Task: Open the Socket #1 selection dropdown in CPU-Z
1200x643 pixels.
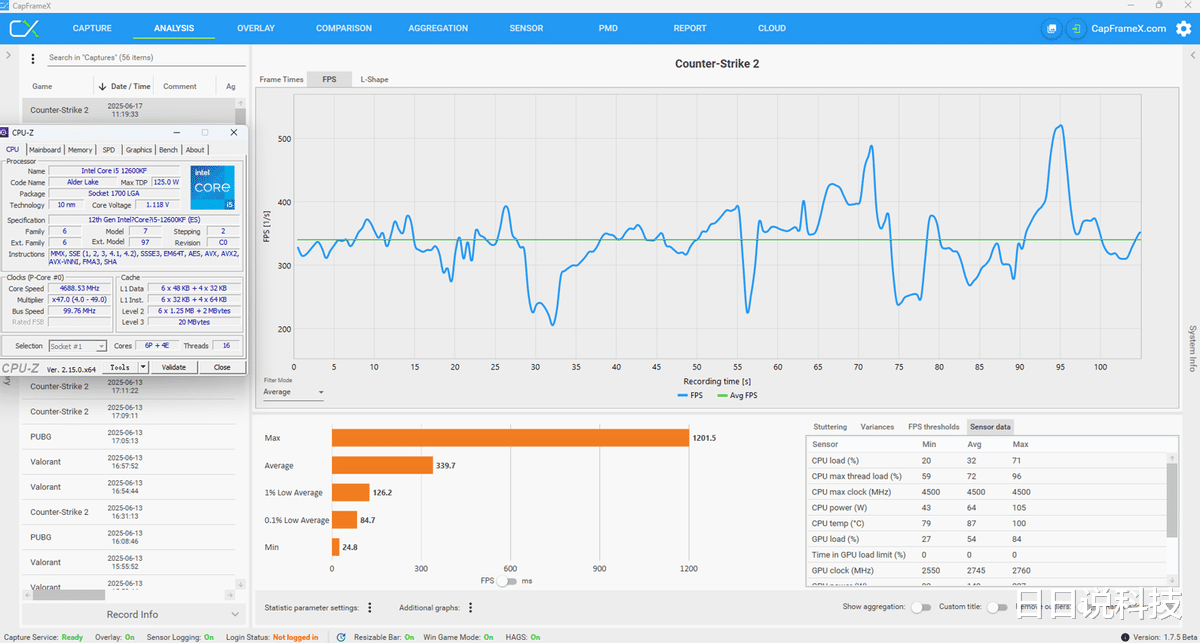Action: [77, 346]
